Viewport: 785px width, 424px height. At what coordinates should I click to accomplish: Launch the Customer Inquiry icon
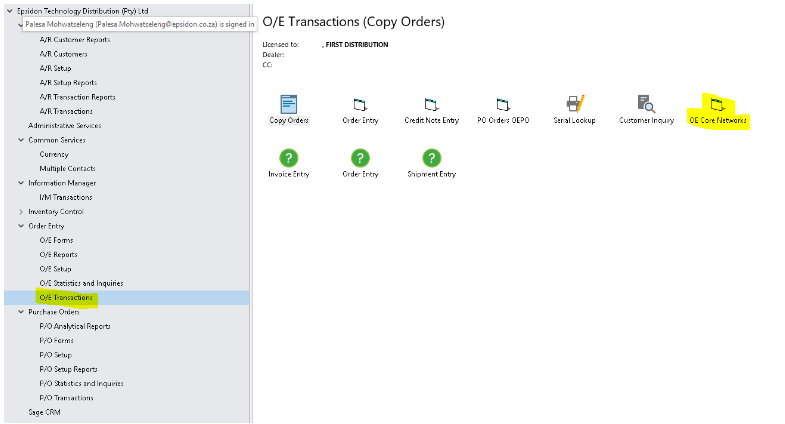[x=646, y=104]
